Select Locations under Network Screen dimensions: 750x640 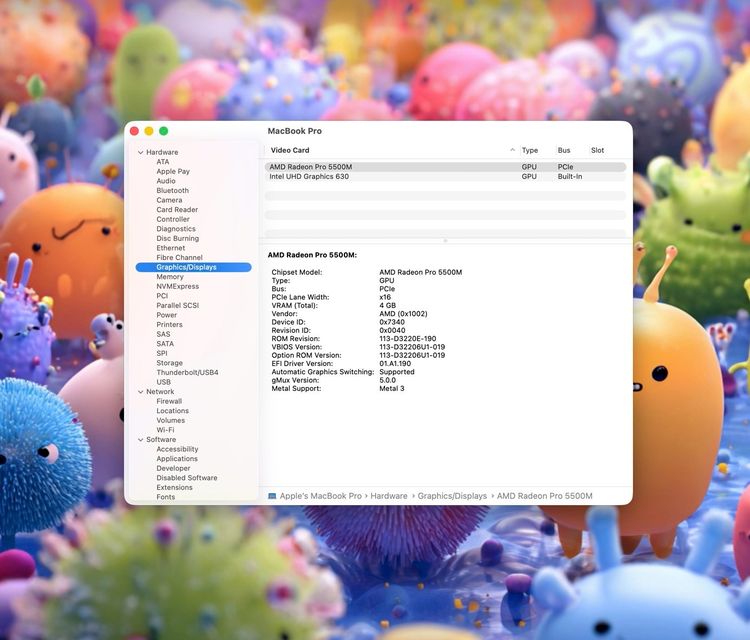coord(172,410)
